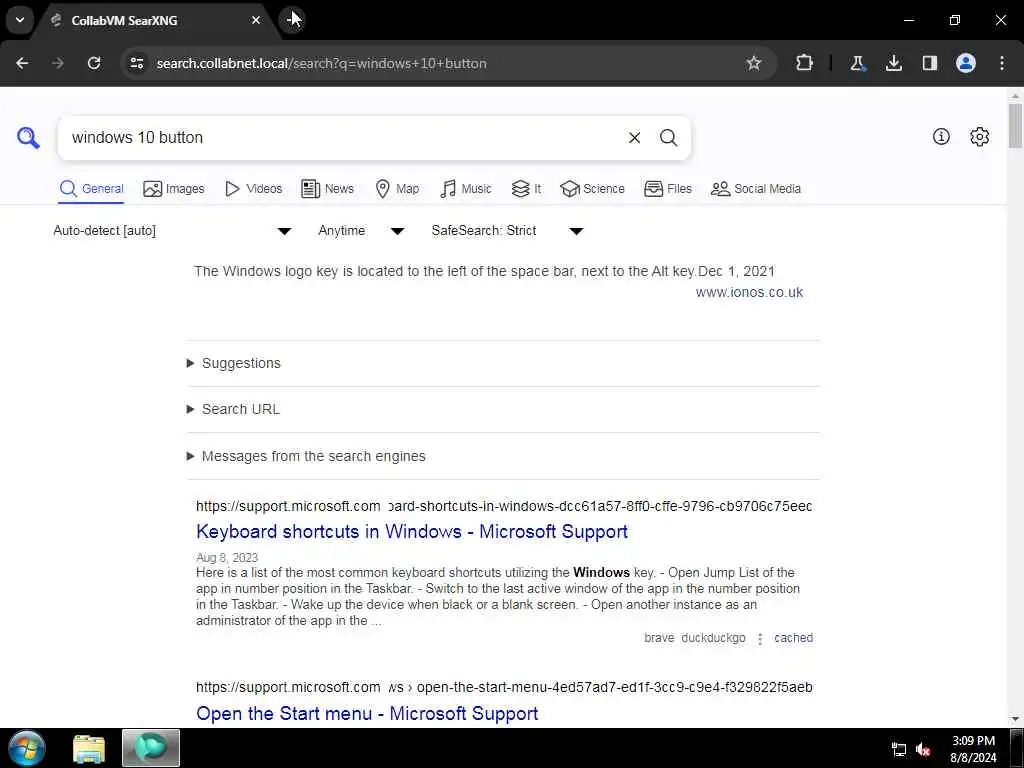Click the page vertical scrollbar thumb
Viewport: 1024px width, 768px height.
click(x=1015, y=125)
